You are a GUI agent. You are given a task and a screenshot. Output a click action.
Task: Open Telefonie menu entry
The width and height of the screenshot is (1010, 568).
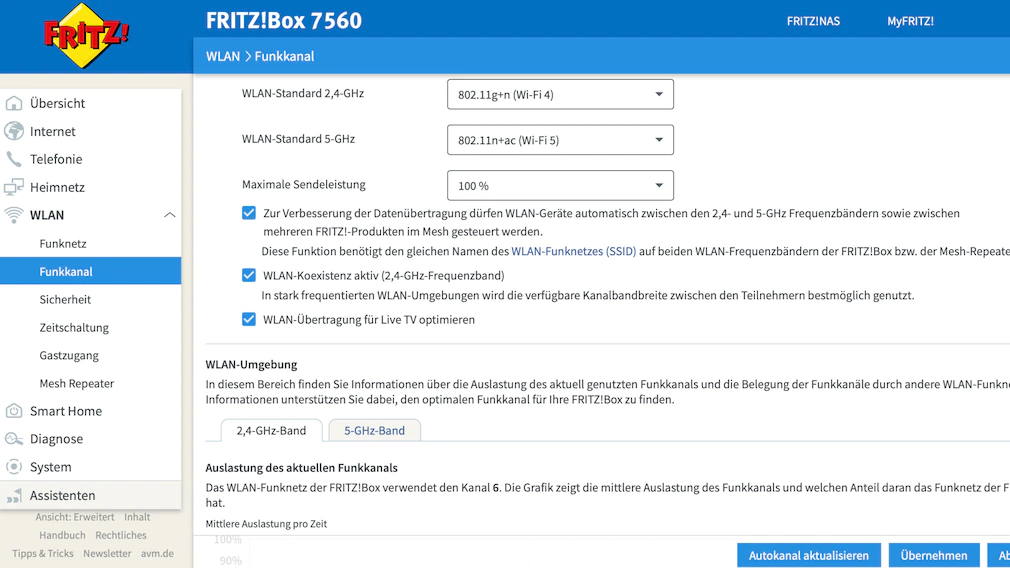coord(56,159)
